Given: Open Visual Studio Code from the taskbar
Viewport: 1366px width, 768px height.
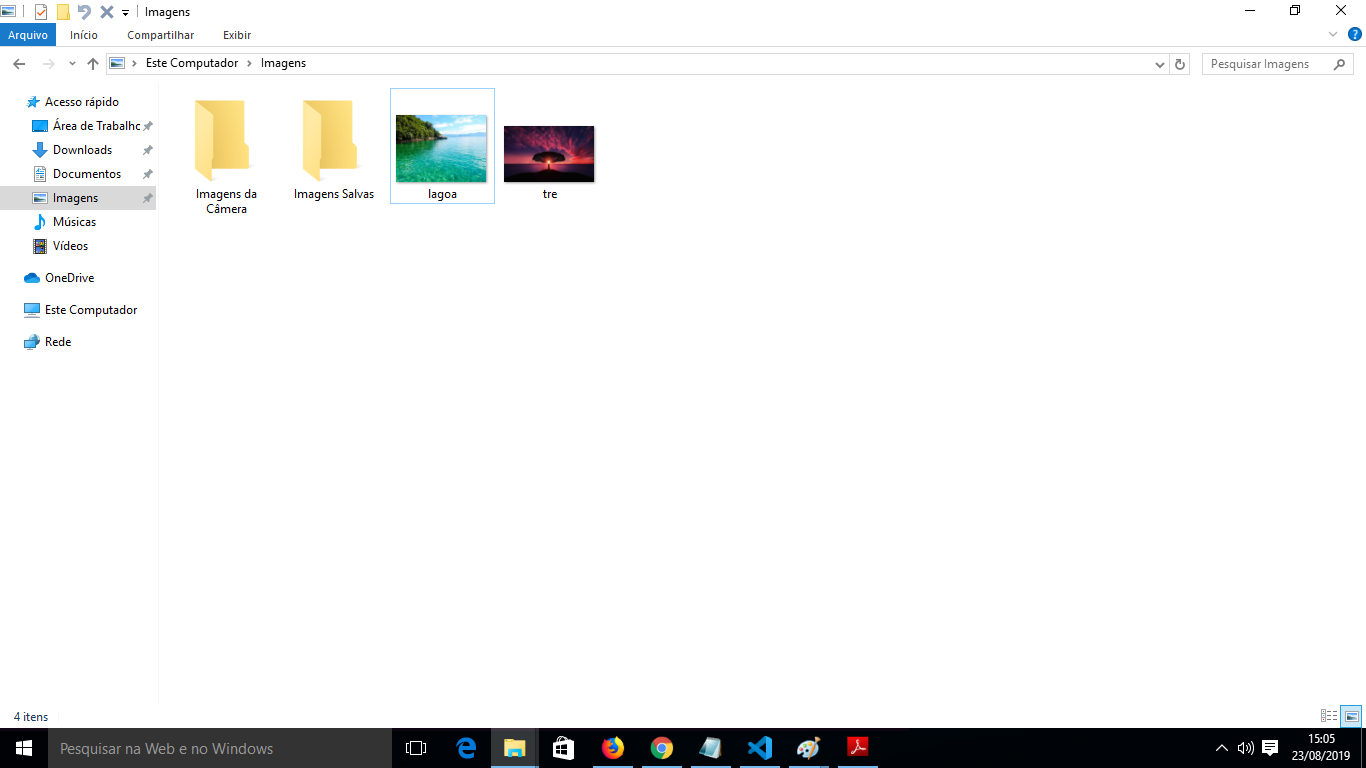Looking at the screenshot, I should 759,748.
